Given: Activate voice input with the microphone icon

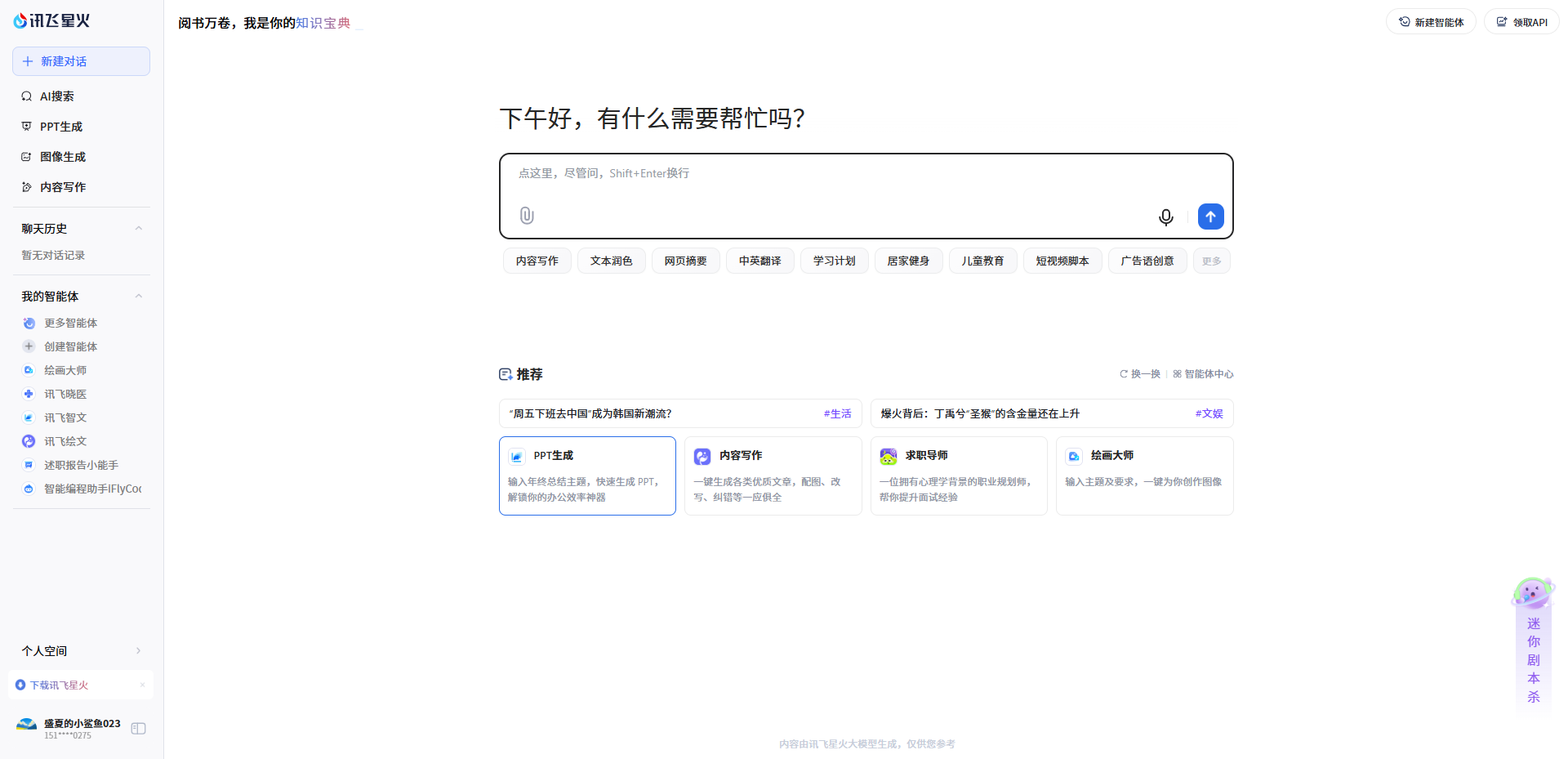Looking at the screenshot, I should click(x=1165, y=217).
